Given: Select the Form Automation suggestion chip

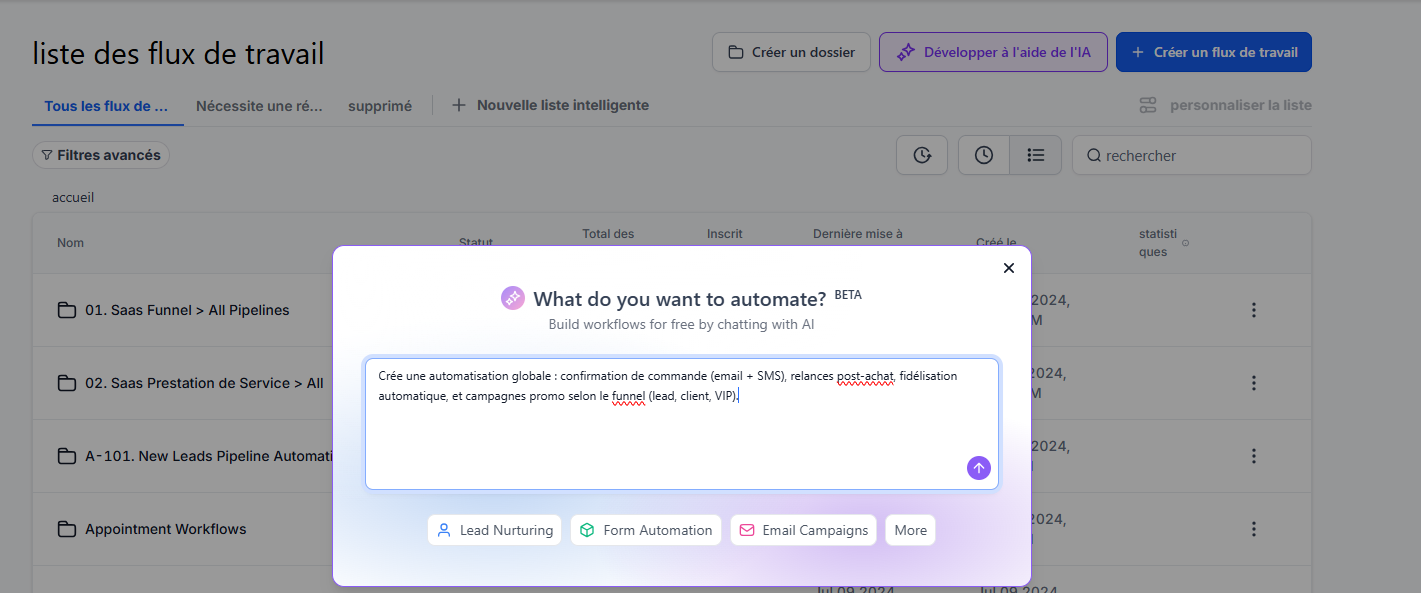Looking at the screenshot, I should [x=646, y=530].
